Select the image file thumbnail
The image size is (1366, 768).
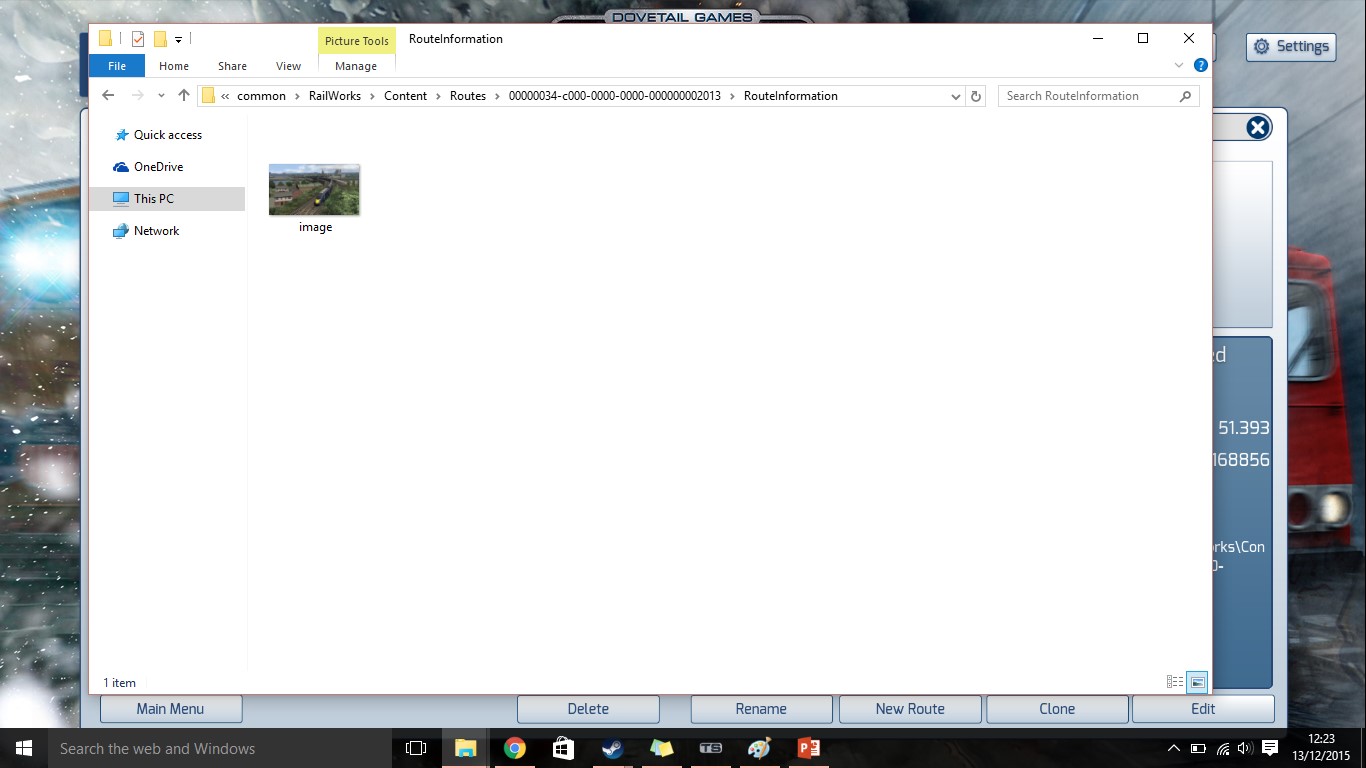click(x=314, y=190)
